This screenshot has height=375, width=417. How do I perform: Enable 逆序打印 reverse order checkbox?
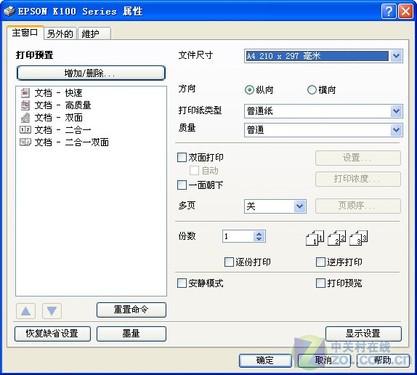point(320,262)
